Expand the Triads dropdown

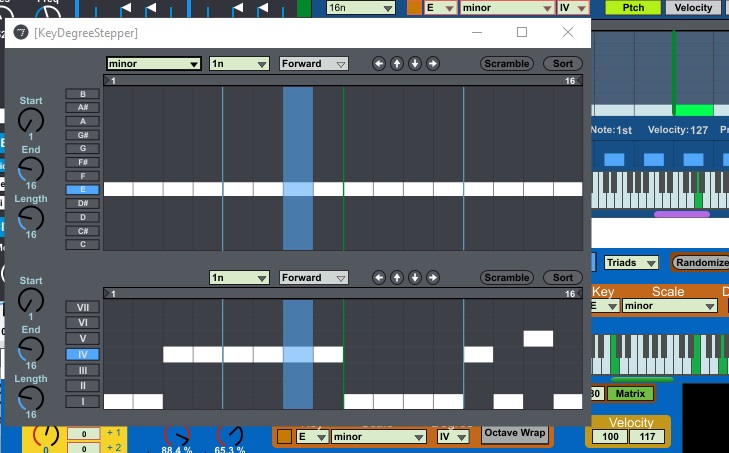(x=631, y=263)
